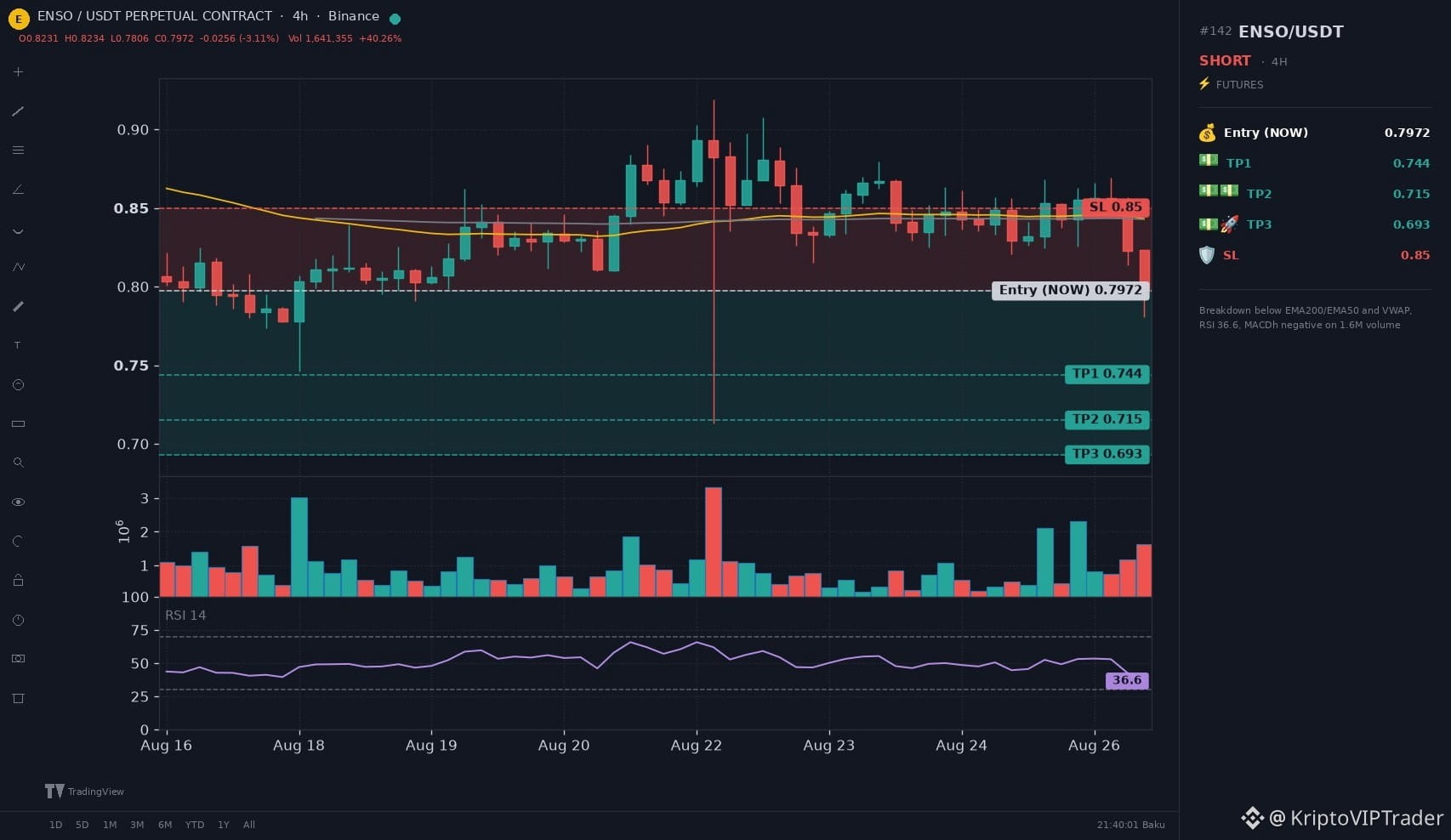The image size is (1451, 840).
Task: Click the SL shield icon in panel
Action: point(1207,255)
